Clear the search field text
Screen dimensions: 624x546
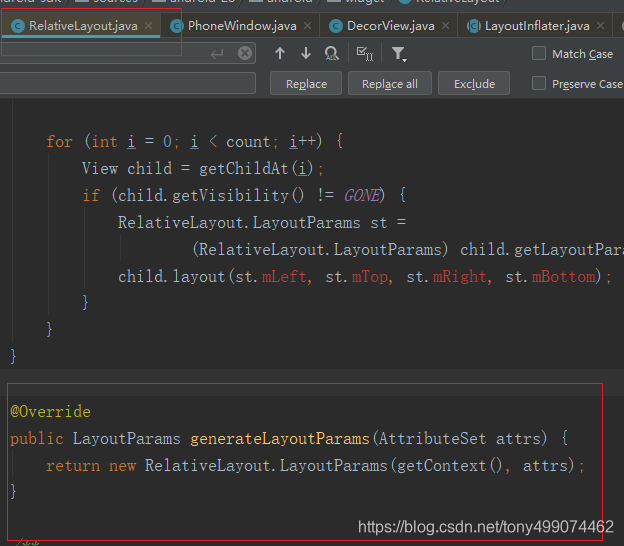(245, 53)
